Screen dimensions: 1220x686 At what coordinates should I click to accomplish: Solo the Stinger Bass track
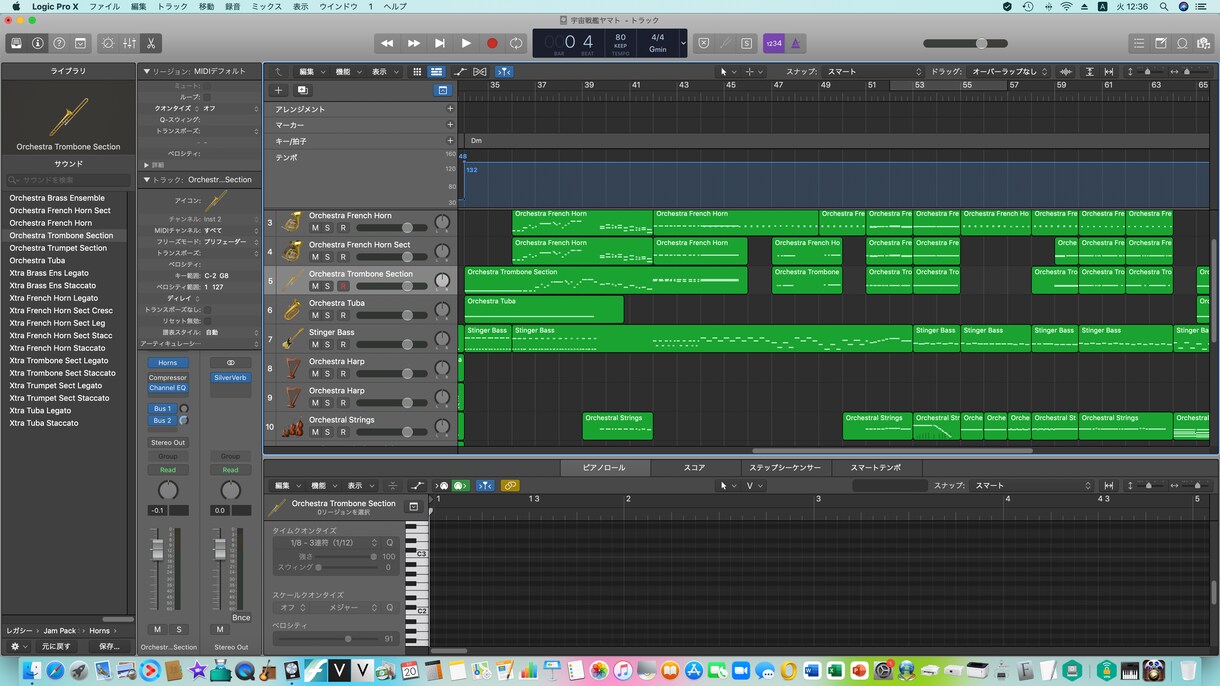pyautogui.click(x=327, y=344)
